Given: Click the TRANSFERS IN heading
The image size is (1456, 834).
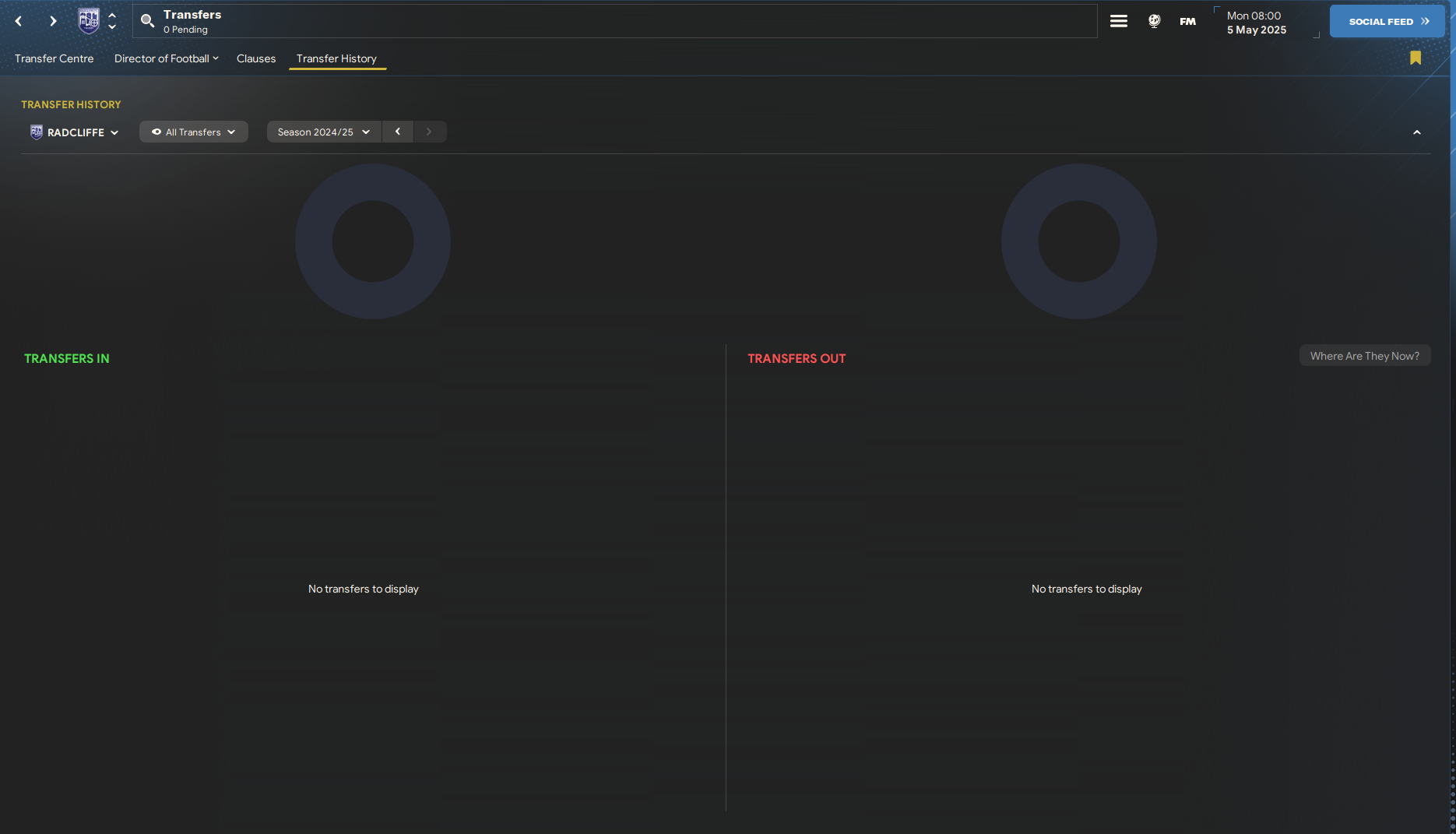Looking at the screenshot, I should point(67,358).
